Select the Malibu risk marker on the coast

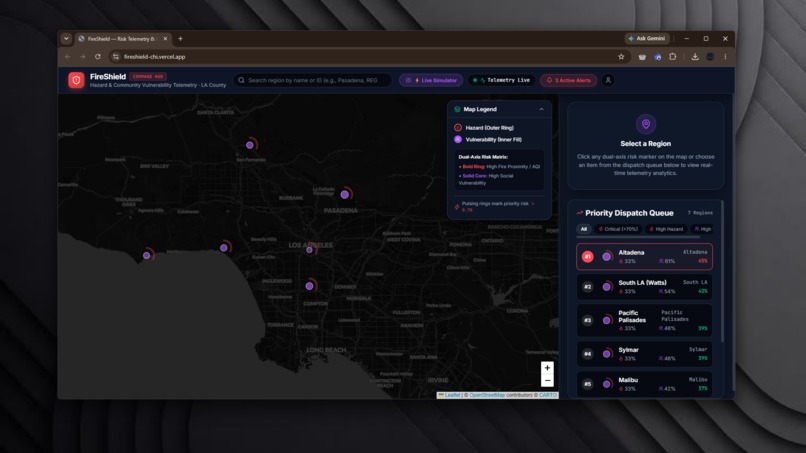[148, 255]
